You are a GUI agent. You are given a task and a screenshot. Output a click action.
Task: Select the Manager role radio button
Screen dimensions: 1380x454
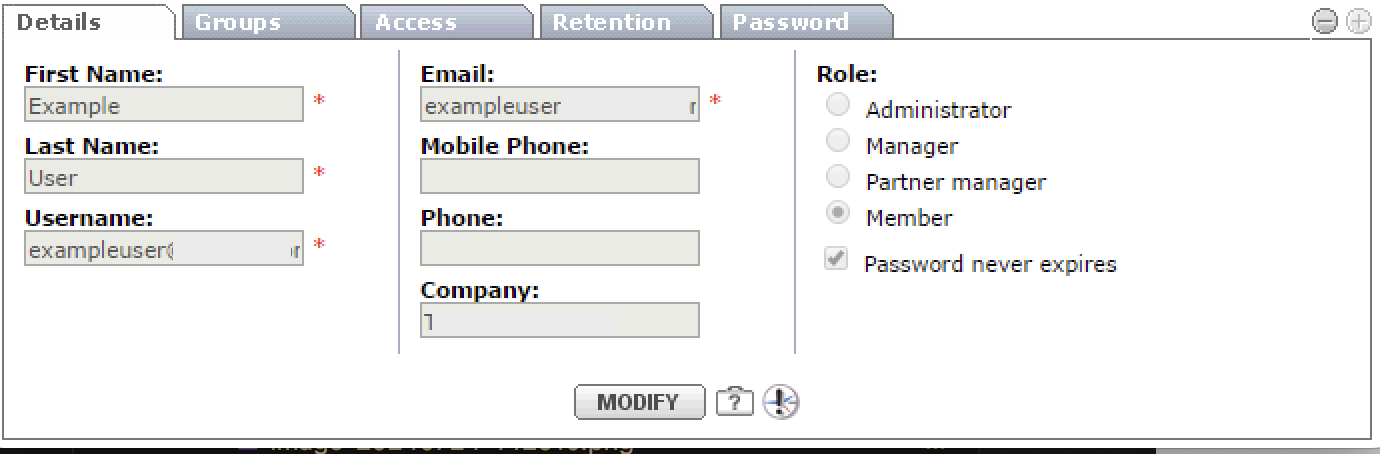(840, 141)
